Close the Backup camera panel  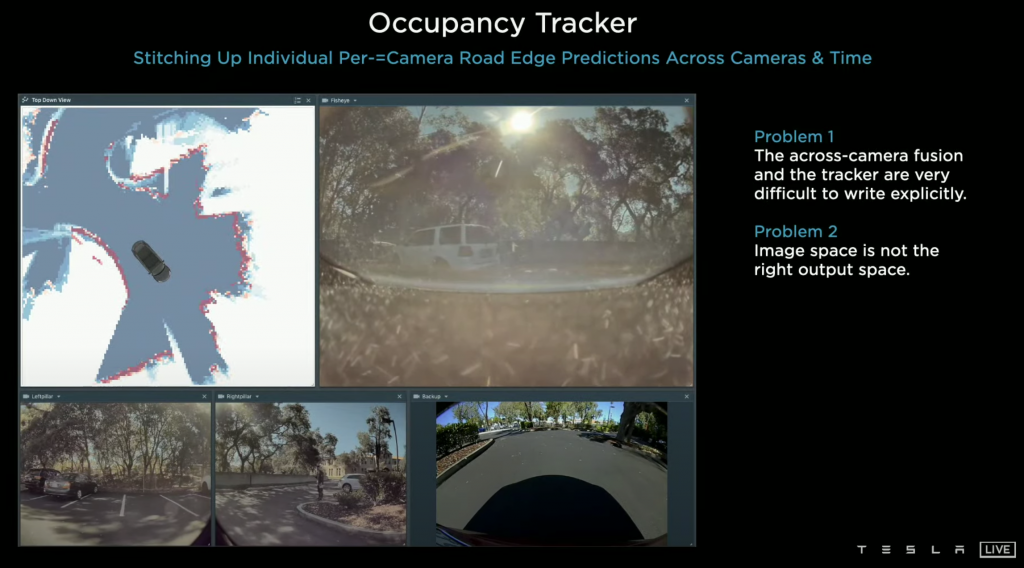[687, 397]
